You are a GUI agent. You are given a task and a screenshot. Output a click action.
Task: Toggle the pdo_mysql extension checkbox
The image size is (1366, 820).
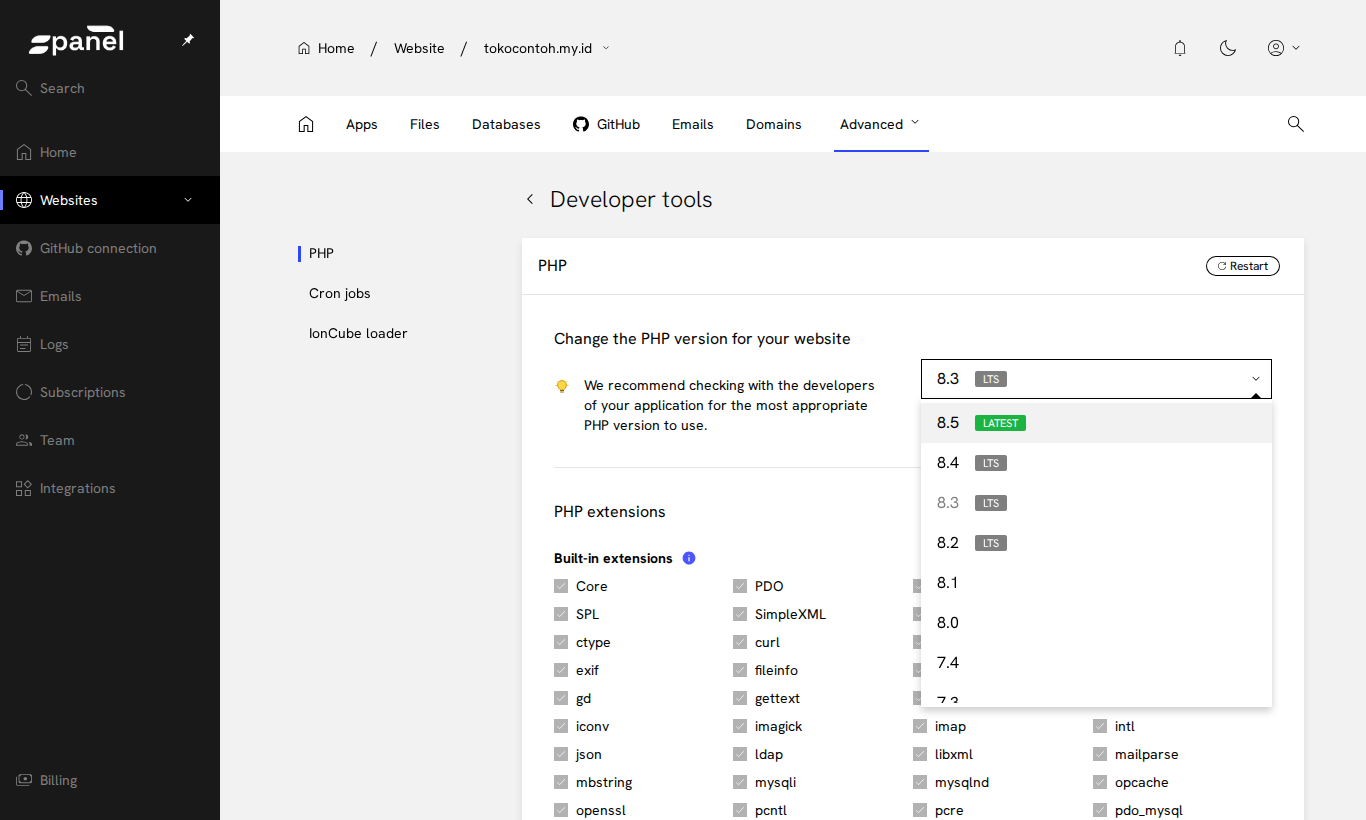coord(1100,810)
